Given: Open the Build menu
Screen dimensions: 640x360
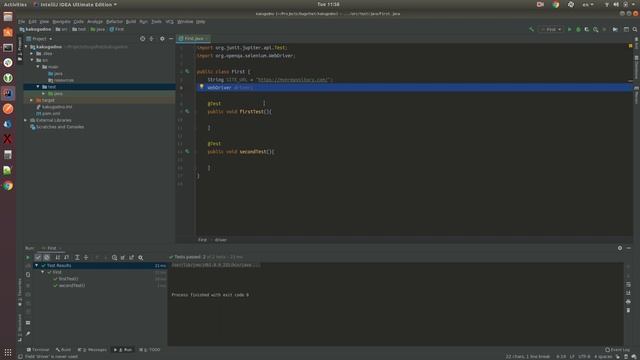Looking at the screenshot, I should pyautogui.click(x=131, y=22).
